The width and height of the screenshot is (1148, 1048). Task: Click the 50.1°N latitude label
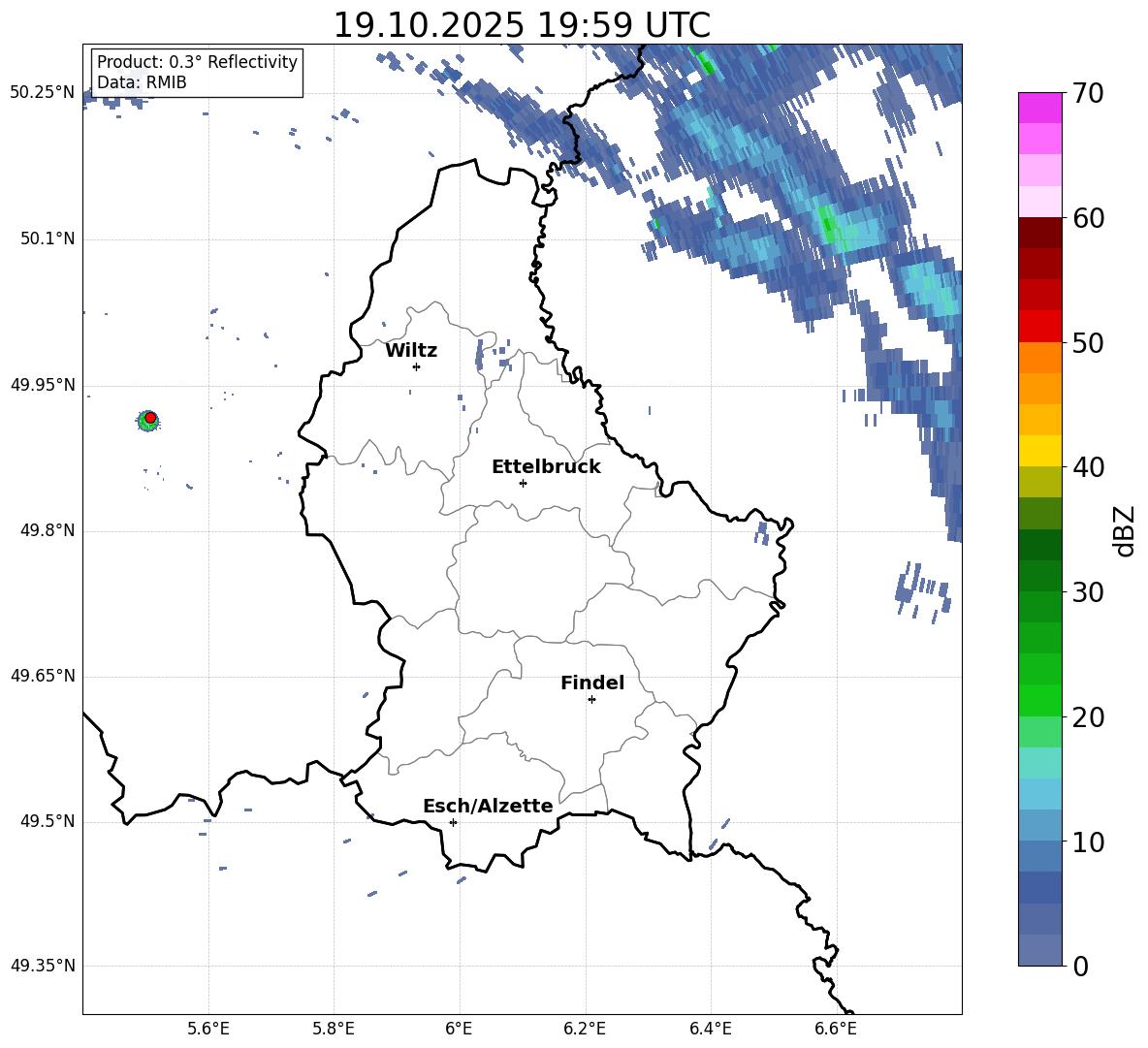pos(48,239)
